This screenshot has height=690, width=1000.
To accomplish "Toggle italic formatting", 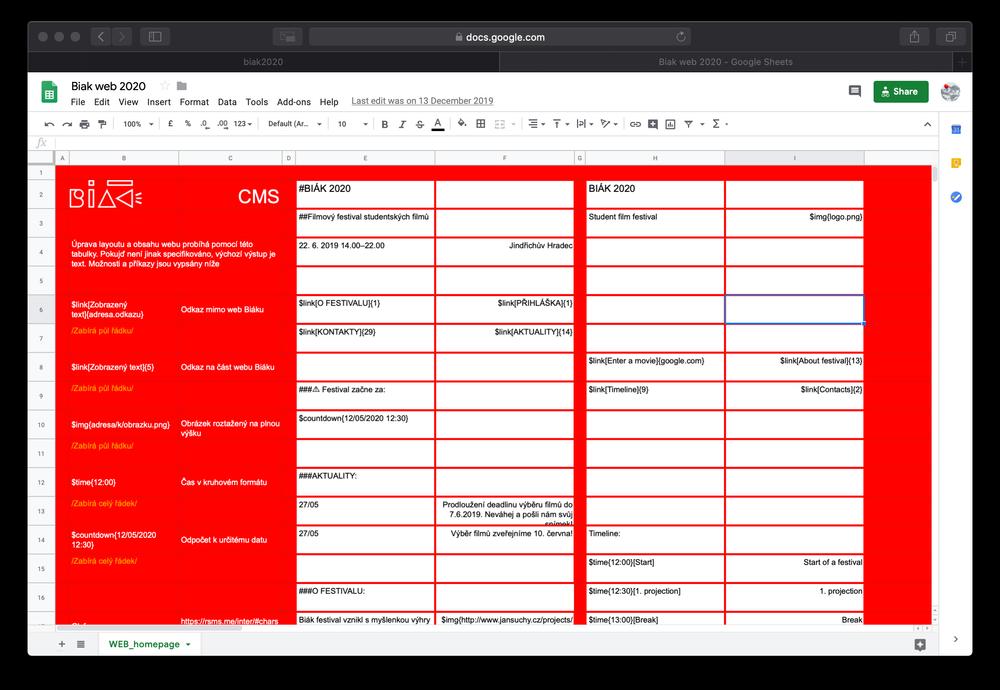I will [x=402, y=124].
